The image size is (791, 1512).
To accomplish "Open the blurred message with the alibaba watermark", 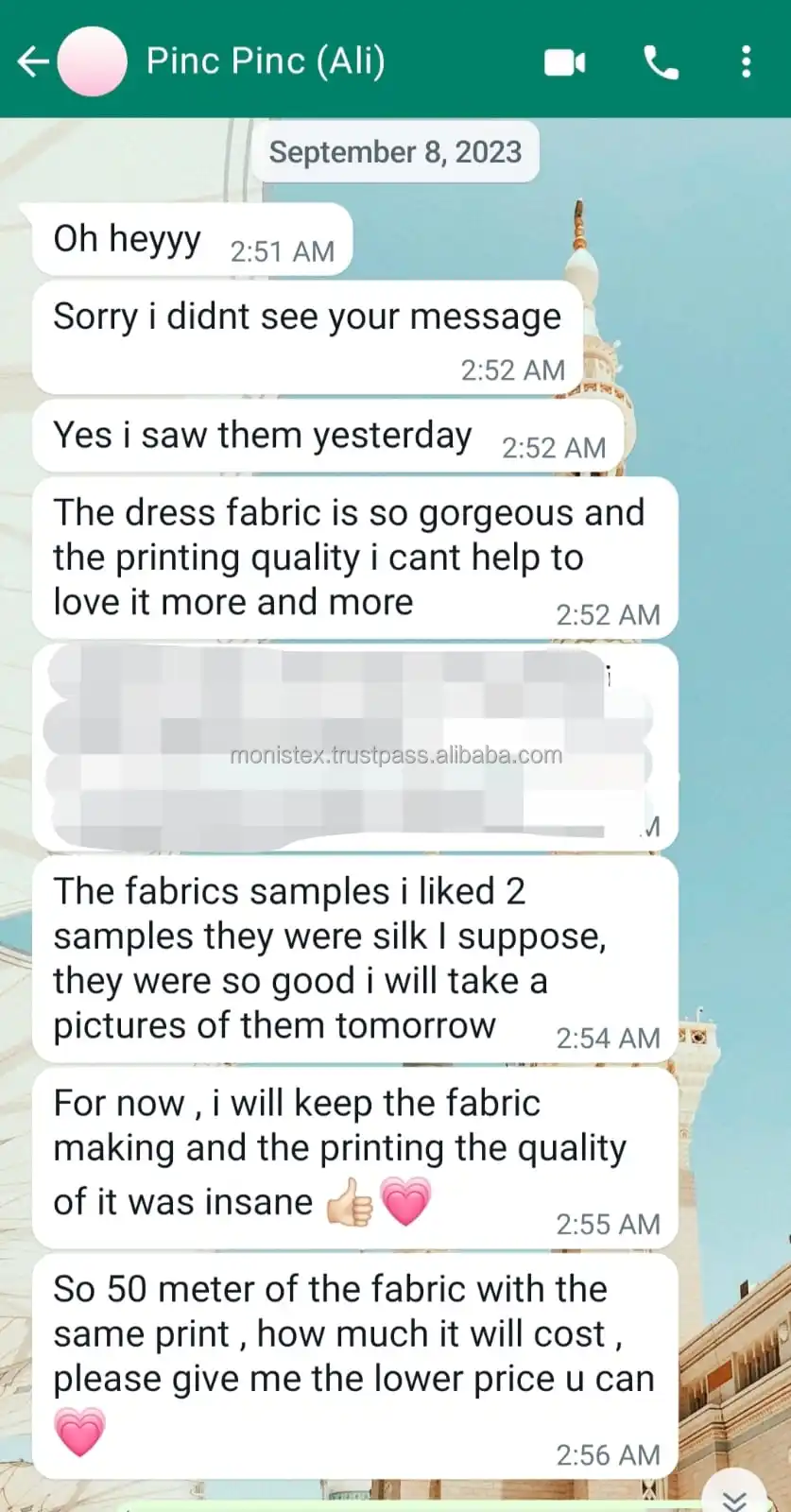I will (355, 747).
